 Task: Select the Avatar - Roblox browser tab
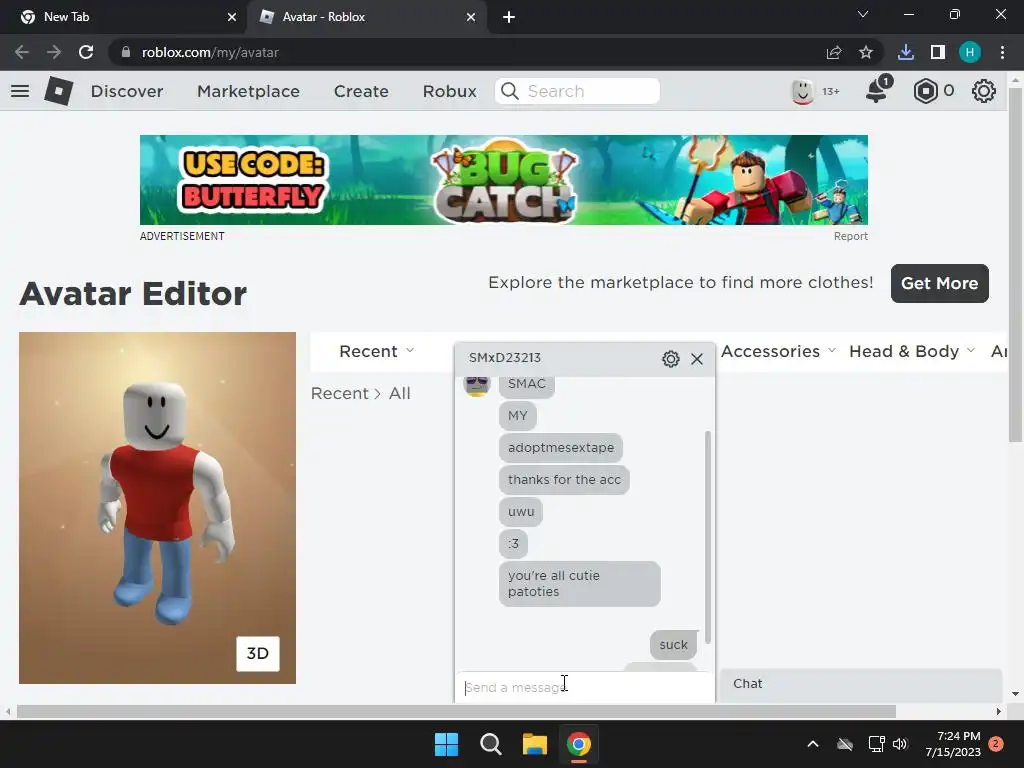[366, 18]
